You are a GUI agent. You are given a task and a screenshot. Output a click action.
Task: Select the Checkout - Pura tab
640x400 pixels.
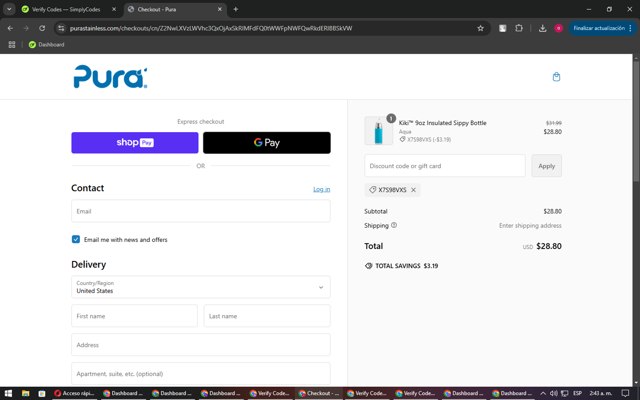coord(175,9)
